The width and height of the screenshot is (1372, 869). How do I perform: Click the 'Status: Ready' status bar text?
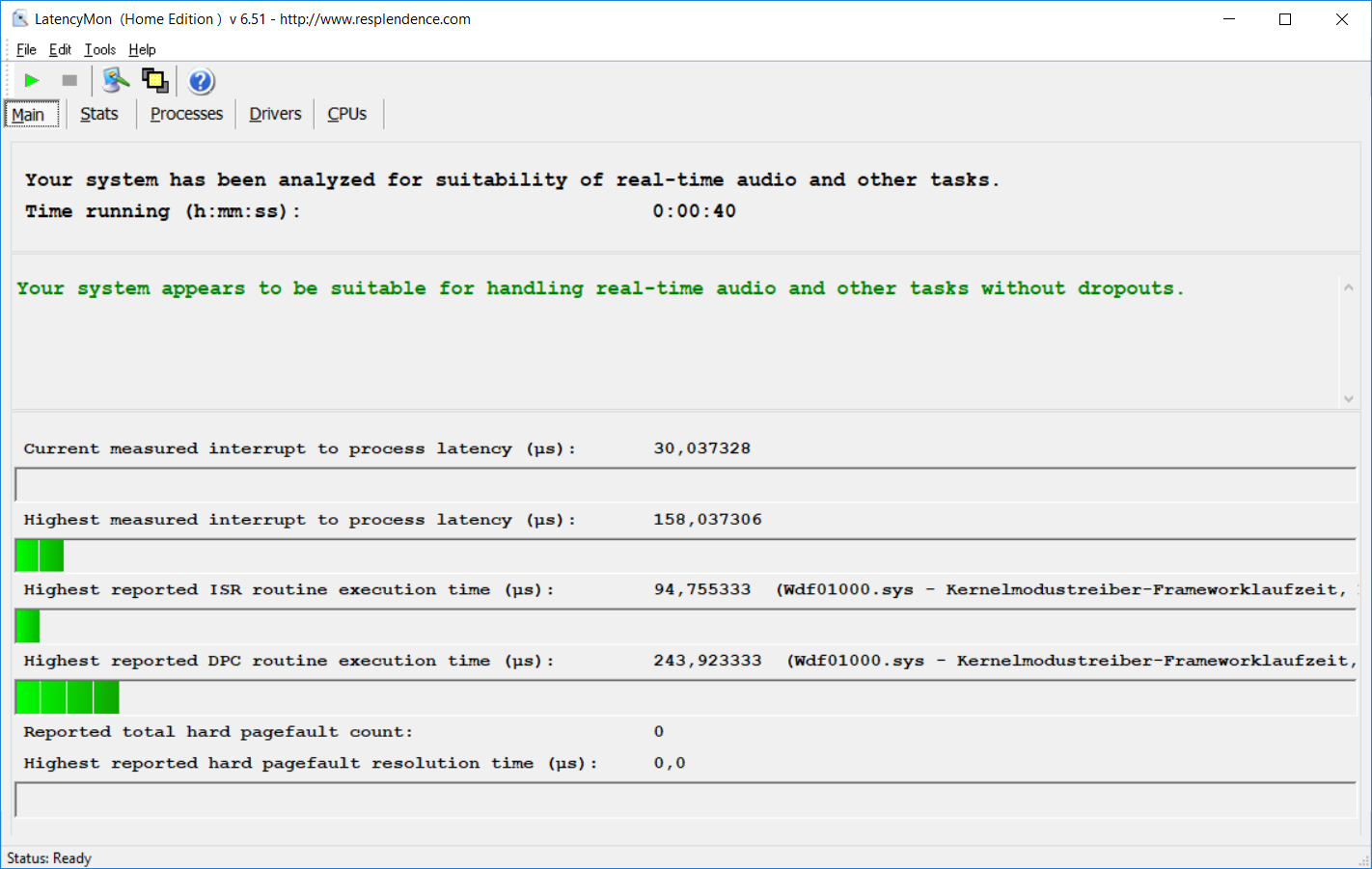(x=49, y=858)
